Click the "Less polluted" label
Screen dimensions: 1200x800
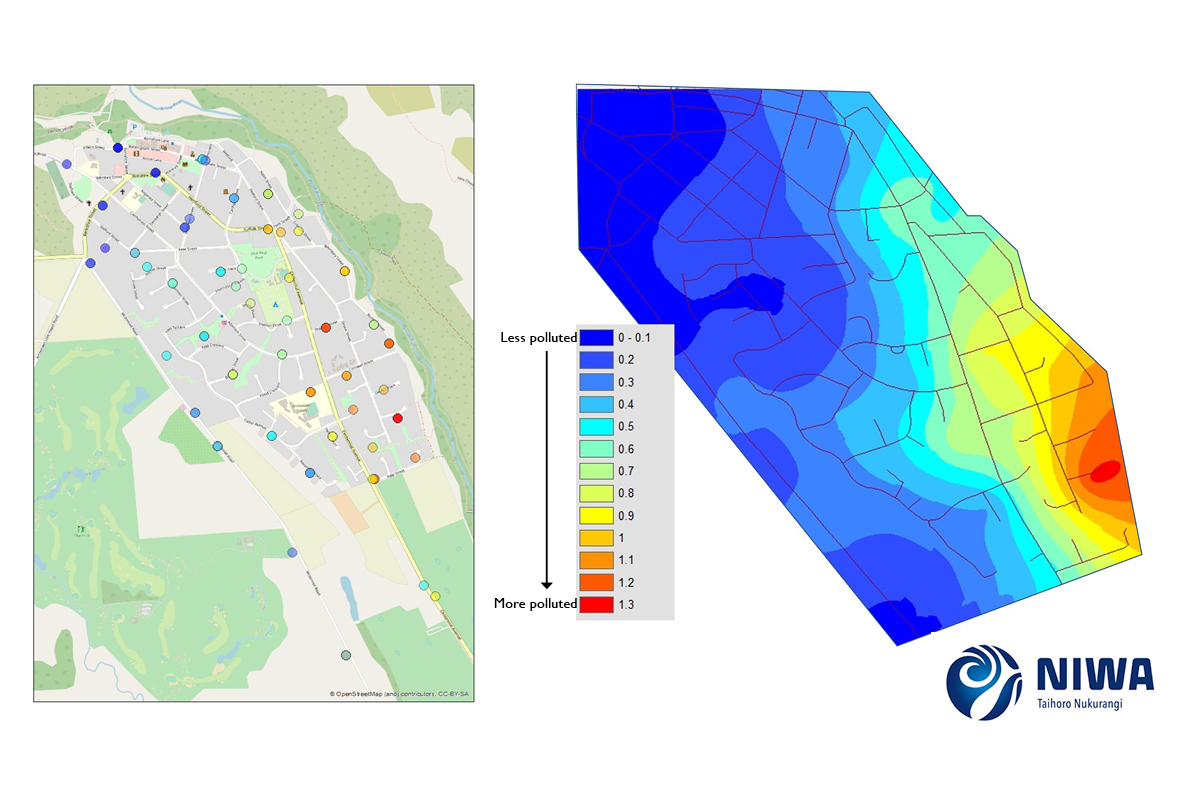538,338
